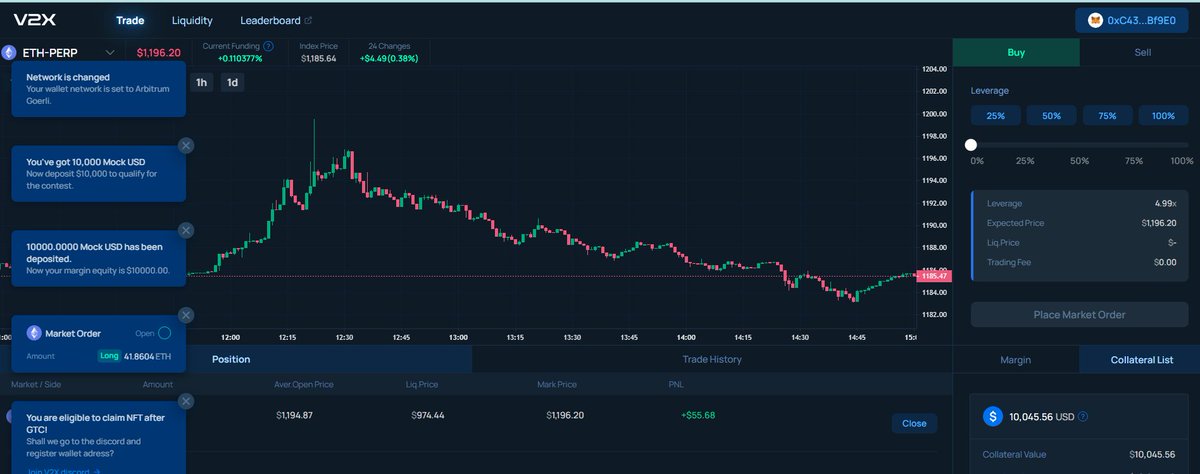
Task: Click the dollar icon in the Collateral List
Action: (992, 416)
